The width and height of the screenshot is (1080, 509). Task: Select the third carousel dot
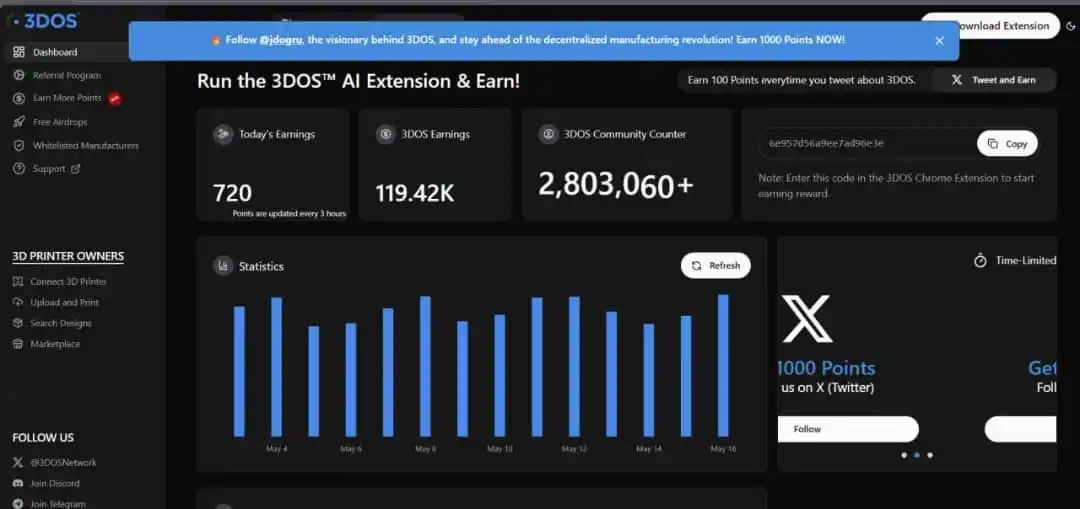click(x=930, y=455)
